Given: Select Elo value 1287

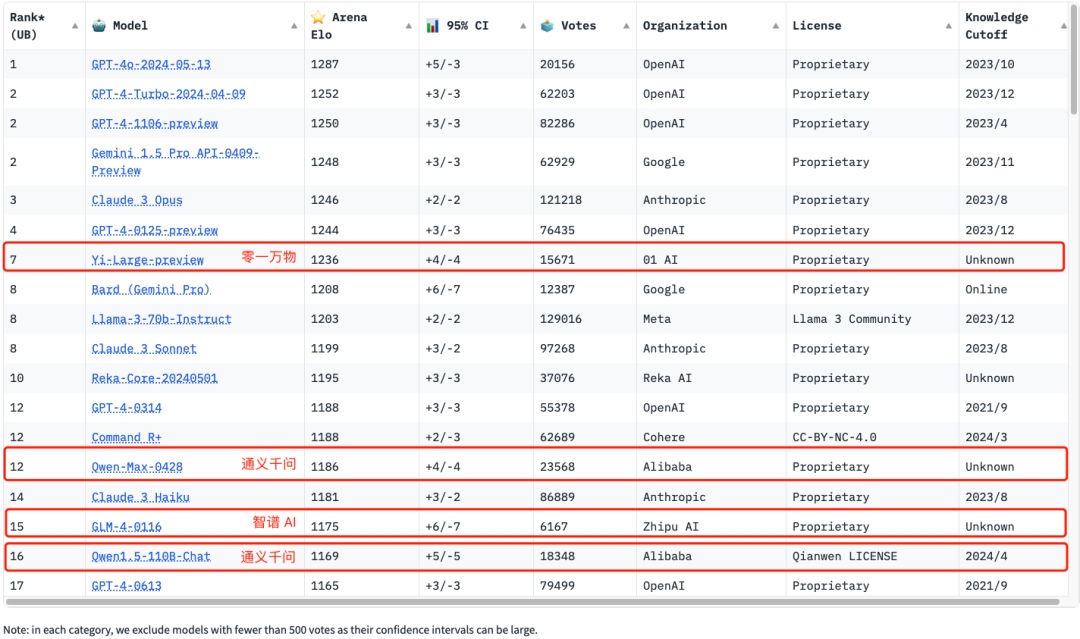Looking at the screenshot, I should [324, 64].
